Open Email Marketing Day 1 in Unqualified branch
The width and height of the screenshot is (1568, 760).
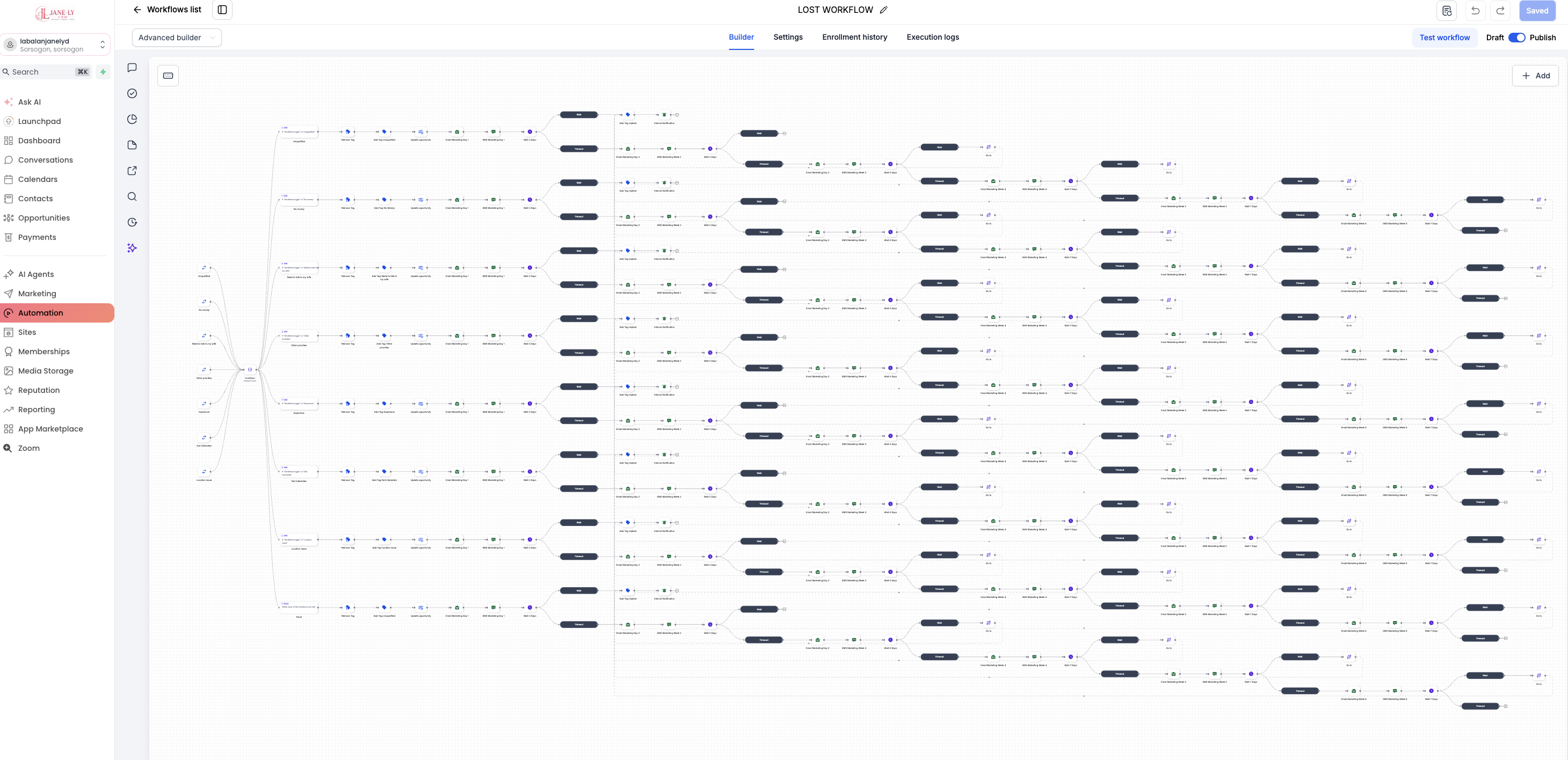click(x=457, y=131)
